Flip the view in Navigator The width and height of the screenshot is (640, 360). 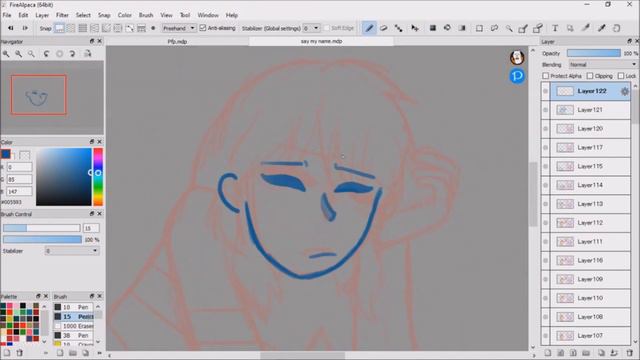[87, 54]
